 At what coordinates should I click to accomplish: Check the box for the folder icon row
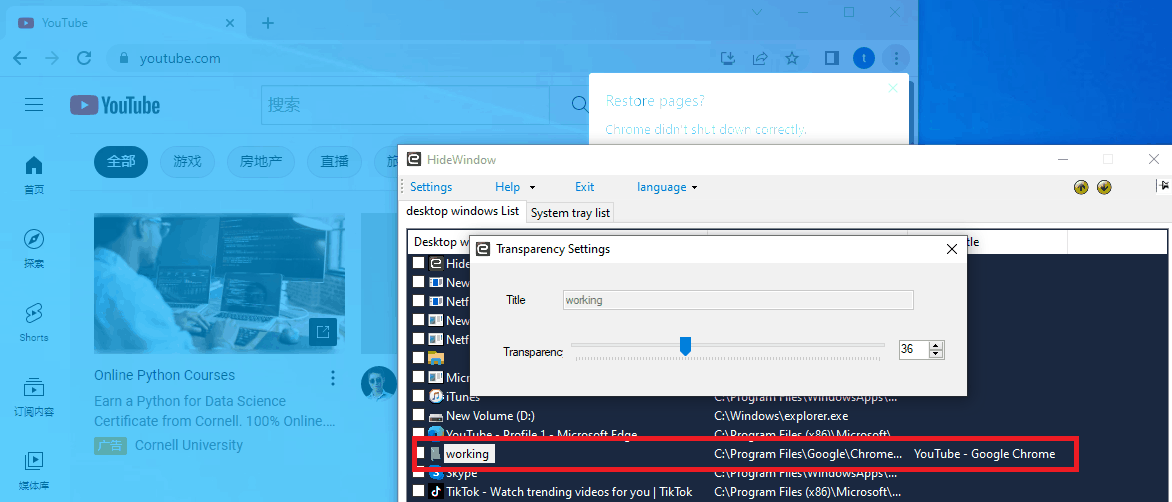pos(419,358)
